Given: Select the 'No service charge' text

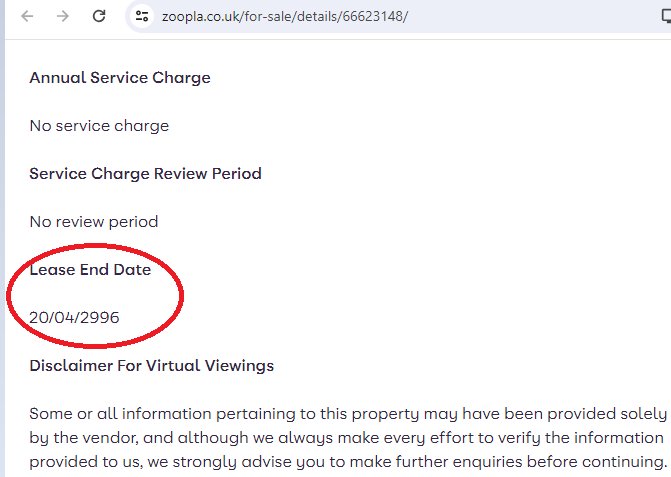Looking at the screenshot, I should [x=99, y=126].
